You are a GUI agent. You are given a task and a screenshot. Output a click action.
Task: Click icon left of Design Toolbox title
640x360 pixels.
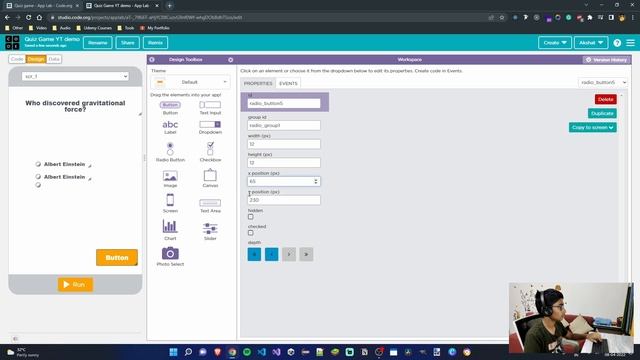click(152, 60)
